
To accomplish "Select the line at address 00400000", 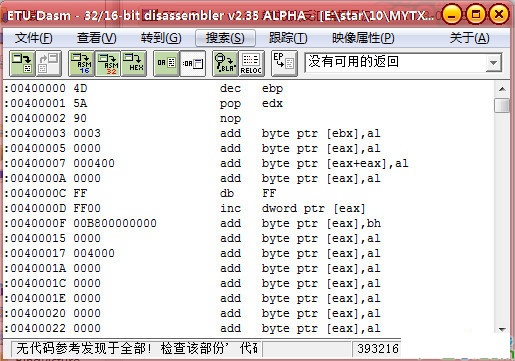I will coord(248,88).
